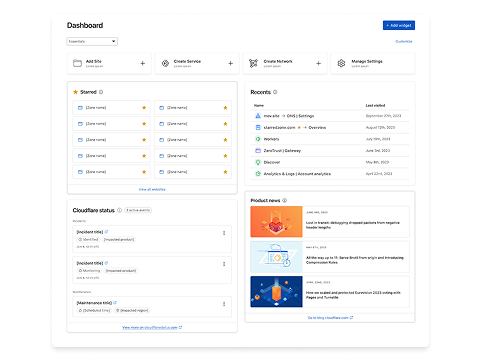Screen dimensions: 480x360
Task: Click DNS | Settings in mov.site row
Action: (x=300, y=116)
